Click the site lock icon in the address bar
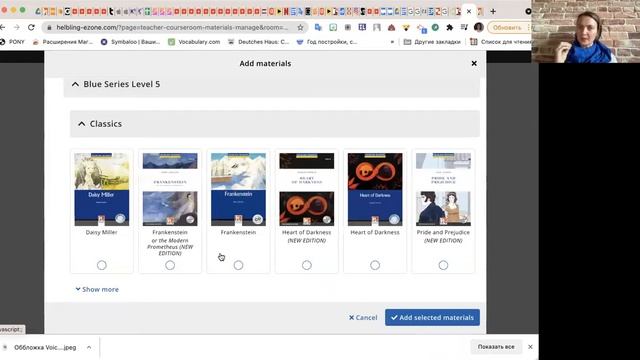 pyautogui.click(x=49, y=27)
